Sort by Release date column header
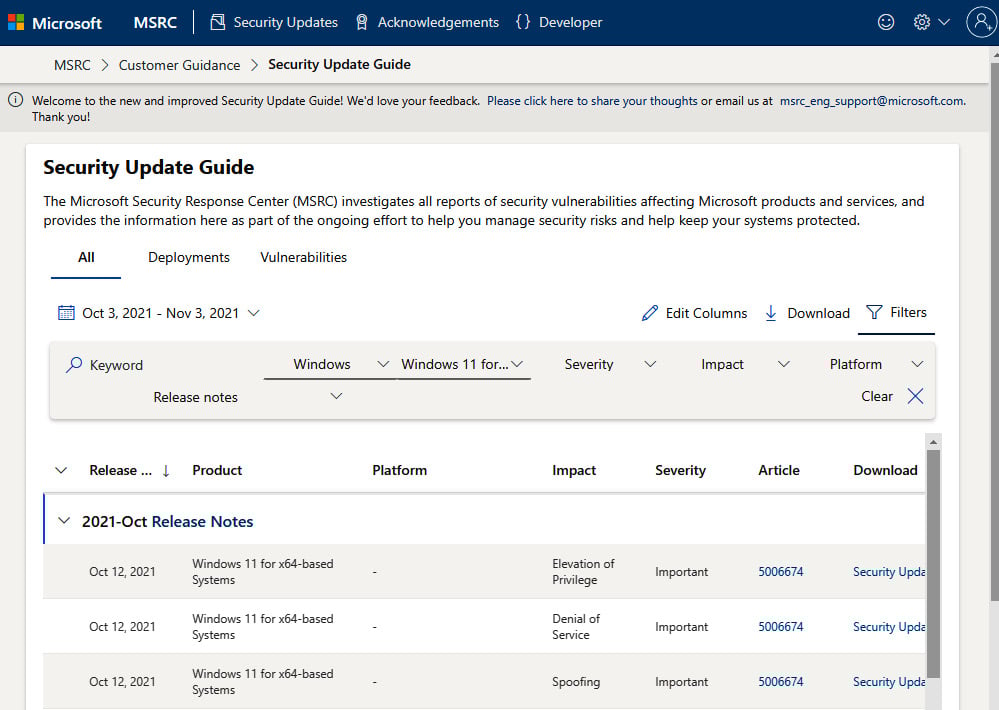 (x=120, y=470)
